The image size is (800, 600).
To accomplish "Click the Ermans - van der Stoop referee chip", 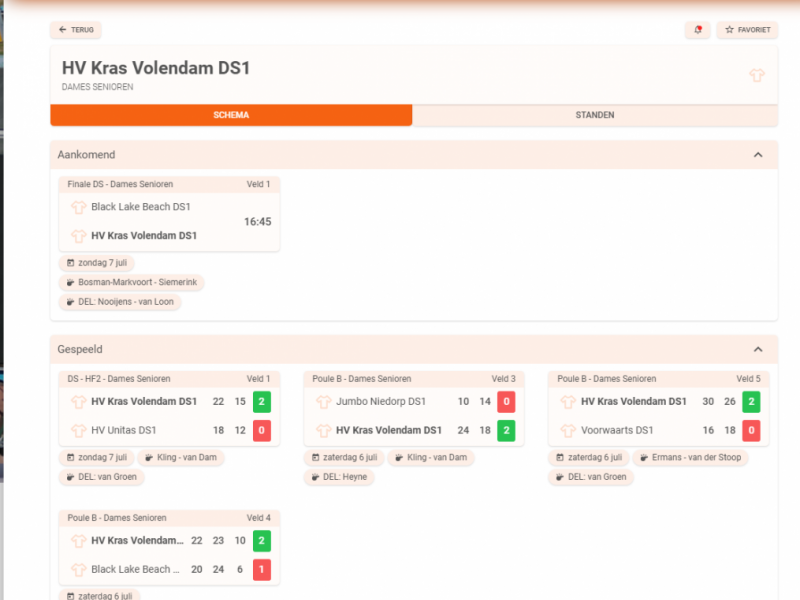I will click(691, 457).
